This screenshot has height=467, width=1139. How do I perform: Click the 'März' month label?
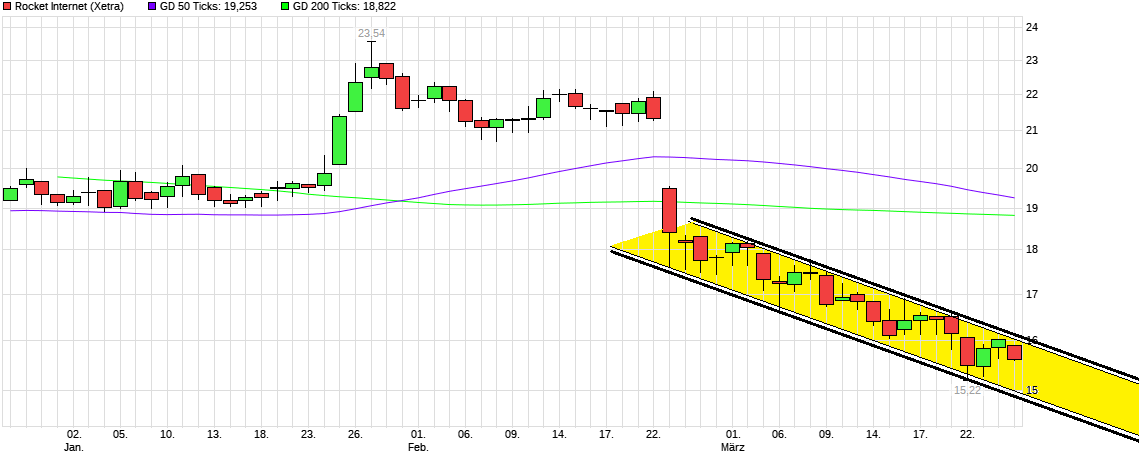pos(733,447)
